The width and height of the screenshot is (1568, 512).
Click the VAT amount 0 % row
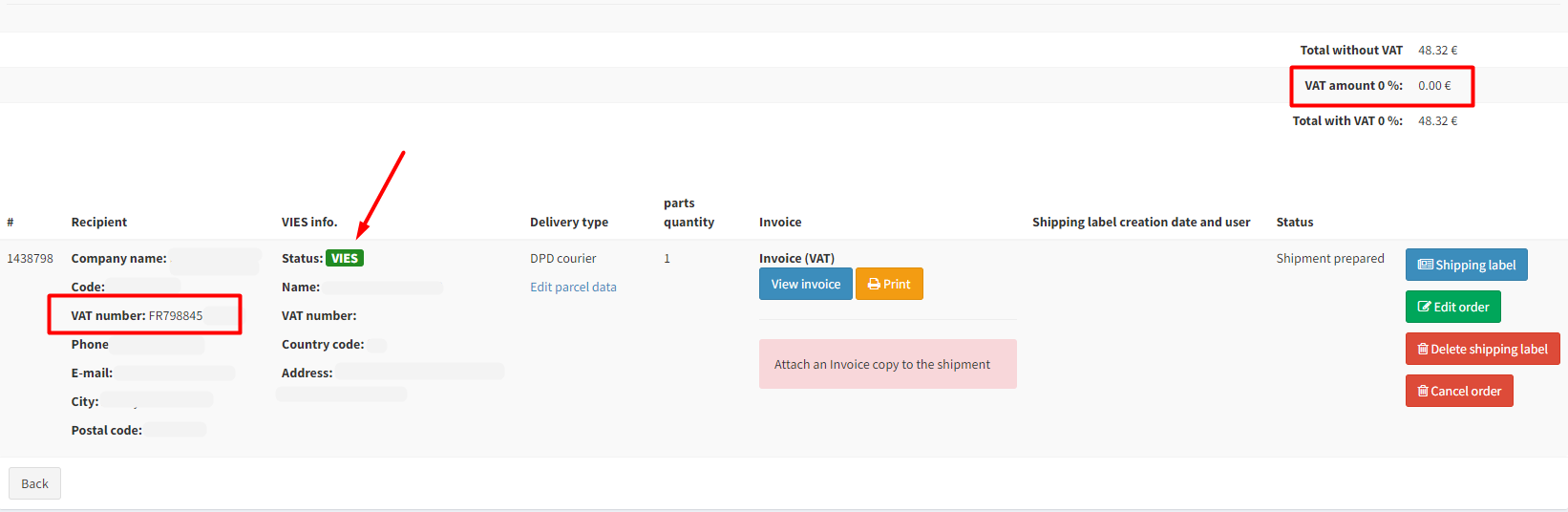tap(1380, 86)
